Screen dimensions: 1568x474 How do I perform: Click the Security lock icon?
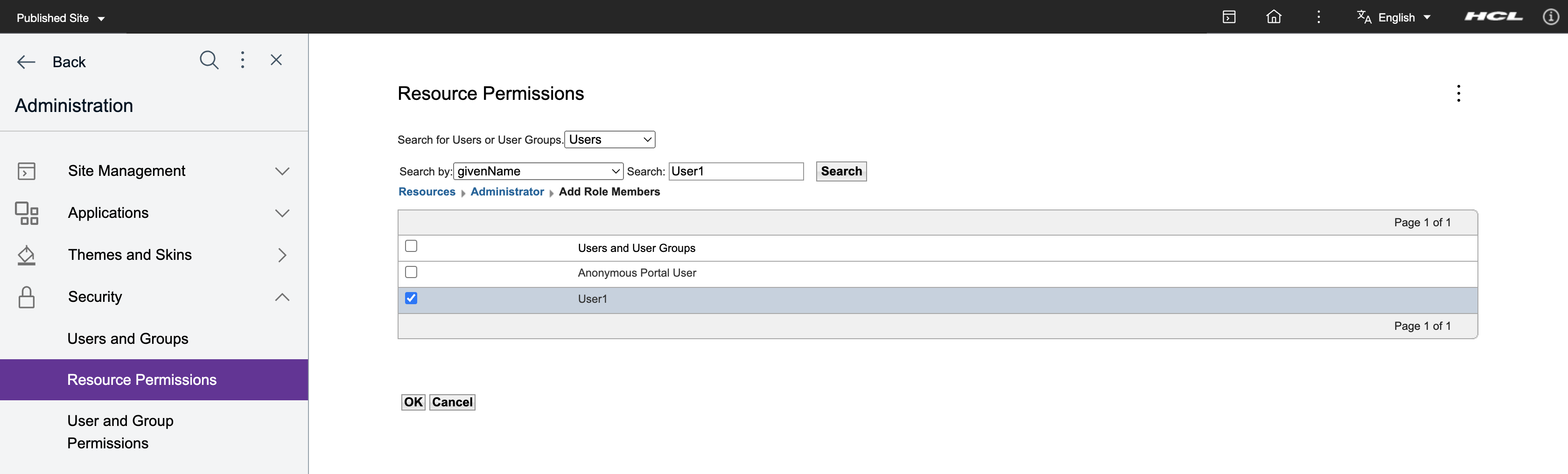click(x=26, y=297)
